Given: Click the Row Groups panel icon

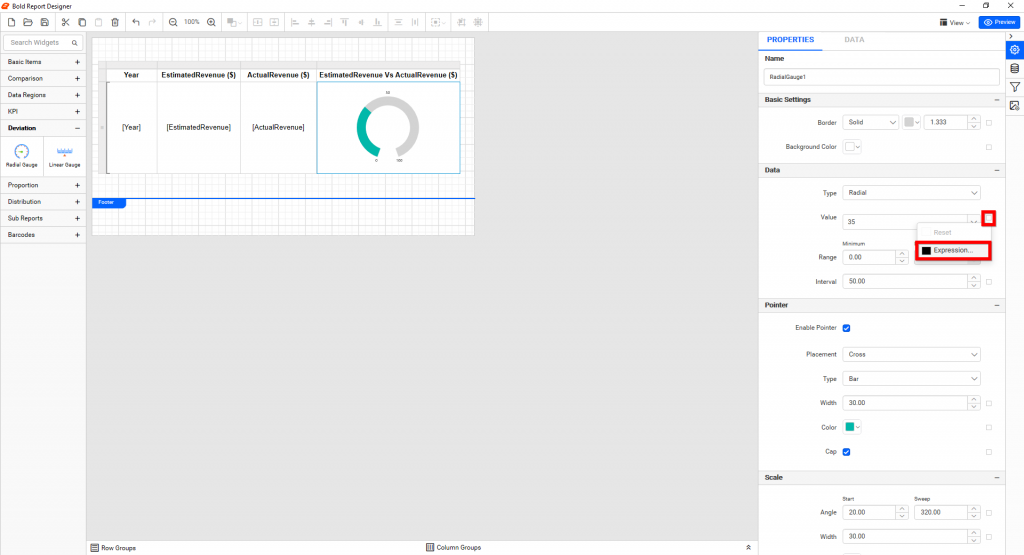Looking at the screenshot, I should point(94,548).
